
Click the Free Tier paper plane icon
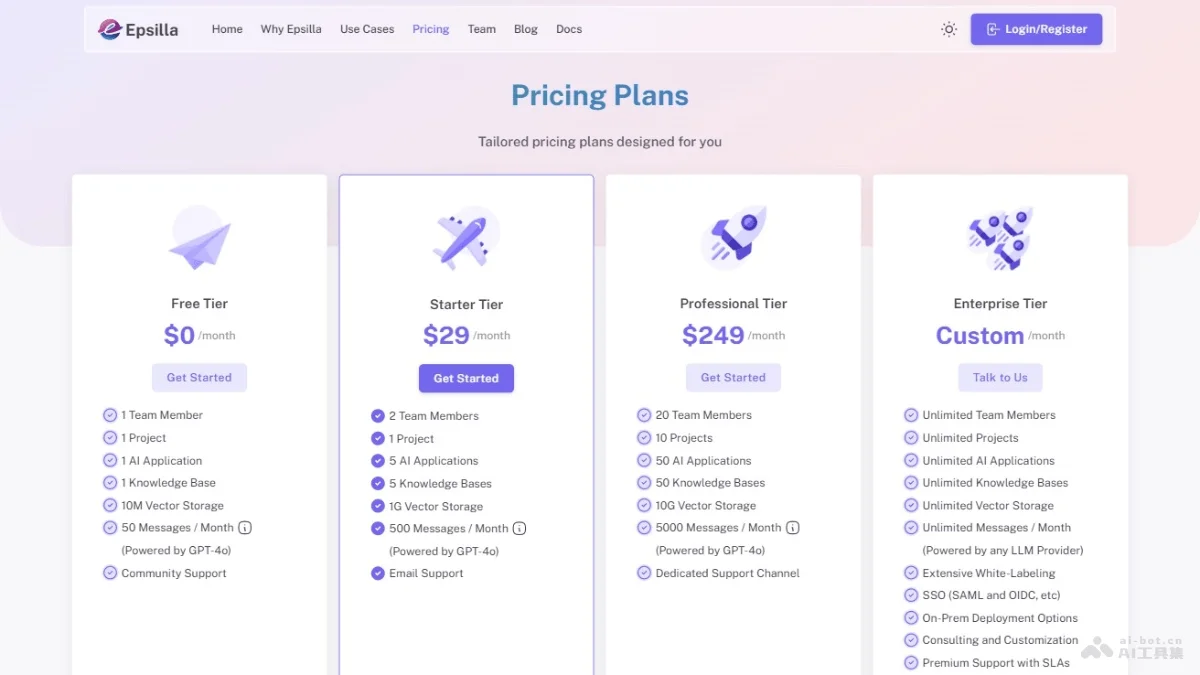coord(199,240)
